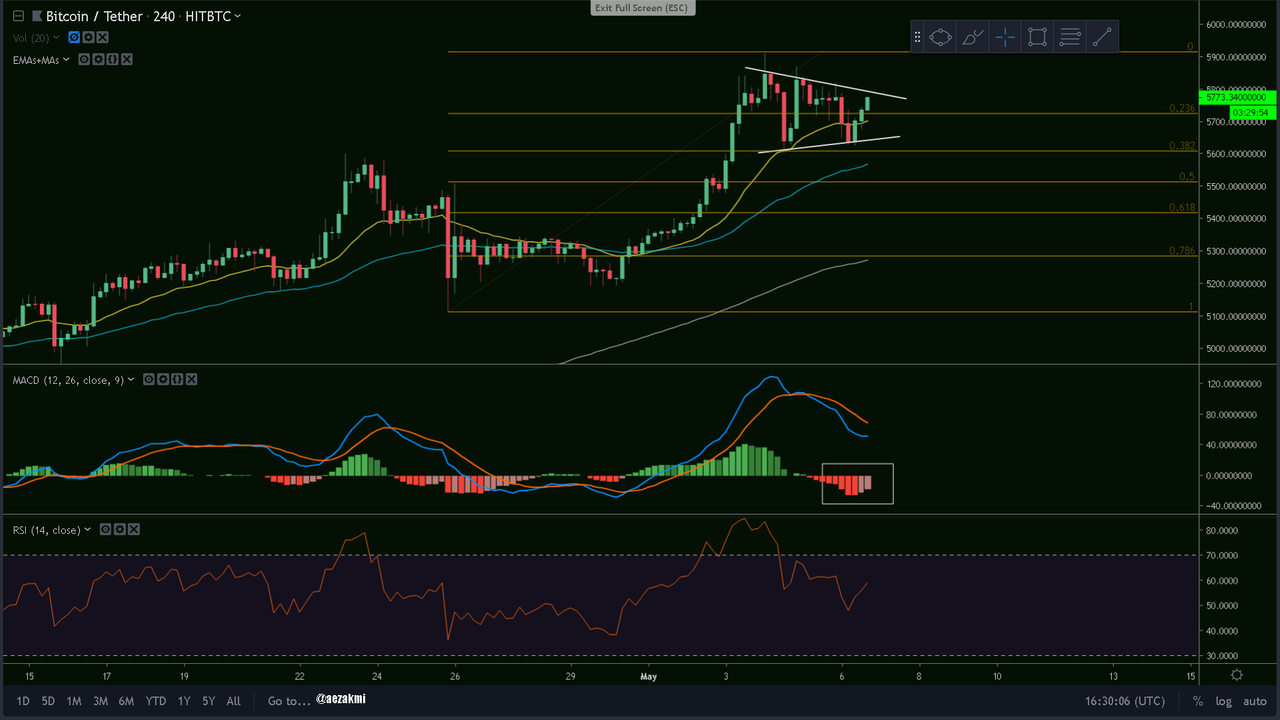Expand the MACD (12, 26, close, 9) menu
The width and height of the screenshot is (1280, 720).
pyautogui.click(x=131, y=380)
